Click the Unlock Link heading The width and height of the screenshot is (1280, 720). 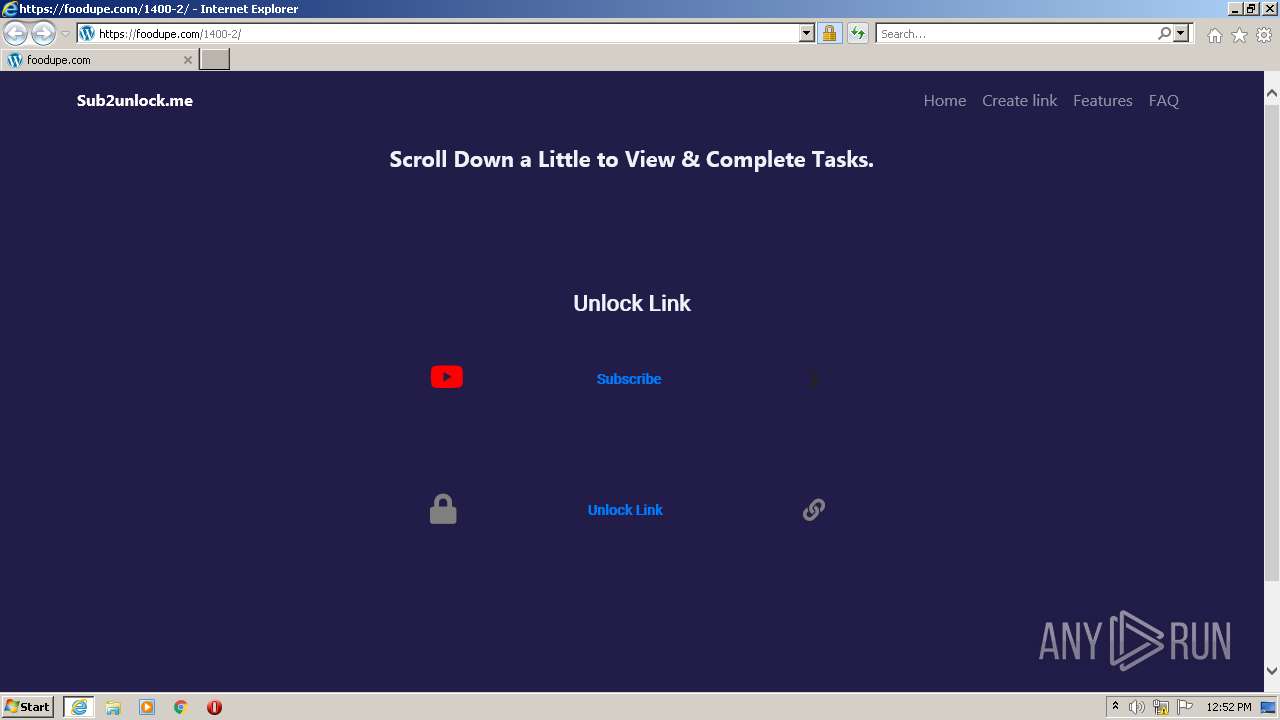(x=632, y=303)
